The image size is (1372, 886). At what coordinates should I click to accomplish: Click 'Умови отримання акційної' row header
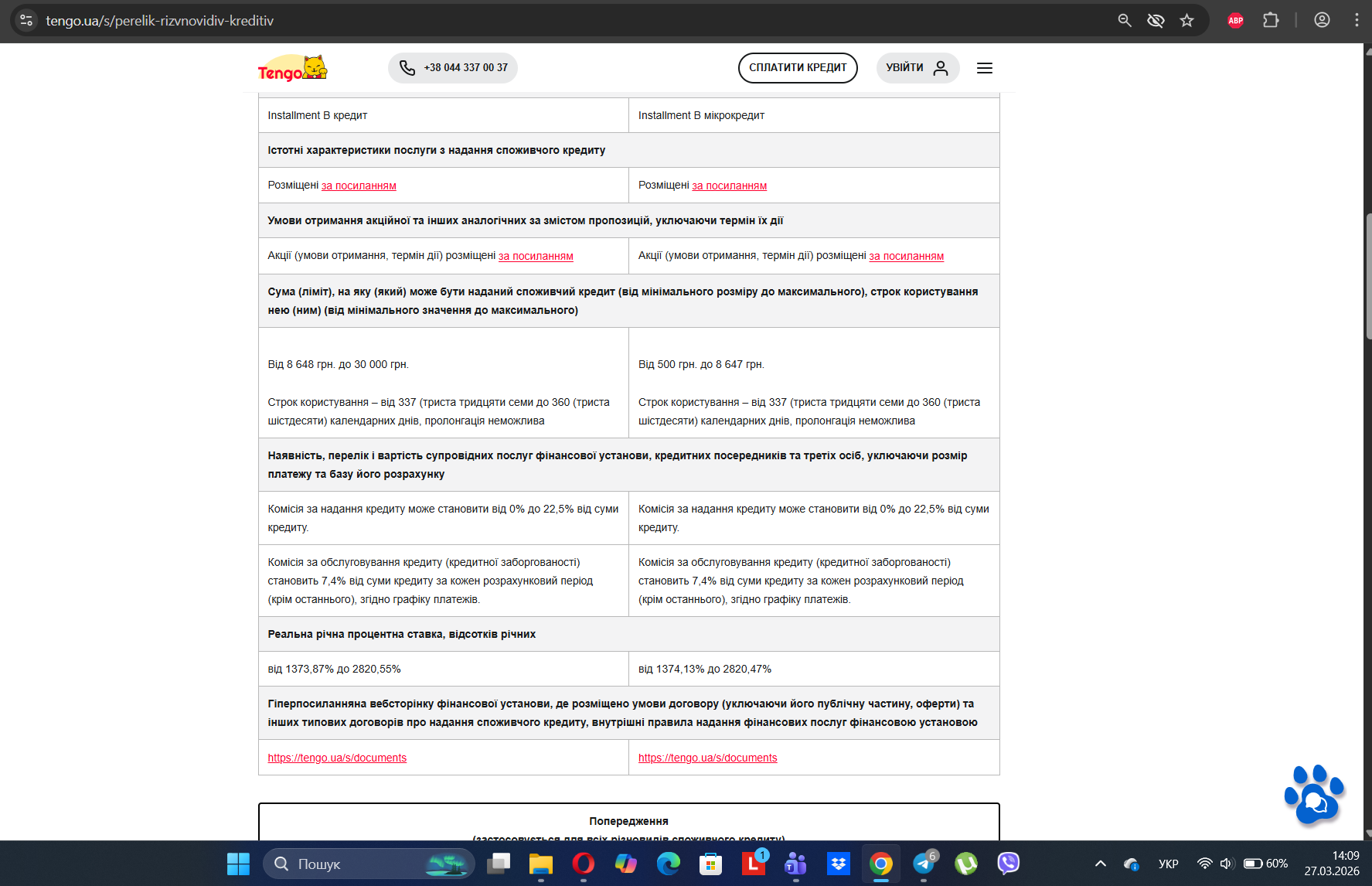(x=629, y=220)
